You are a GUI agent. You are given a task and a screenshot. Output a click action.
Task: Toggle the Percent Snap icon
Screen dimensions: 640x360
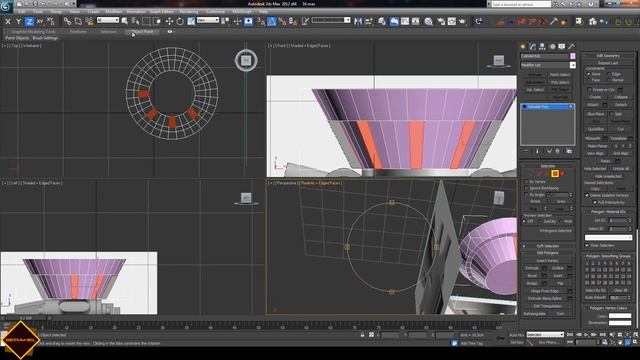[282, 21]
